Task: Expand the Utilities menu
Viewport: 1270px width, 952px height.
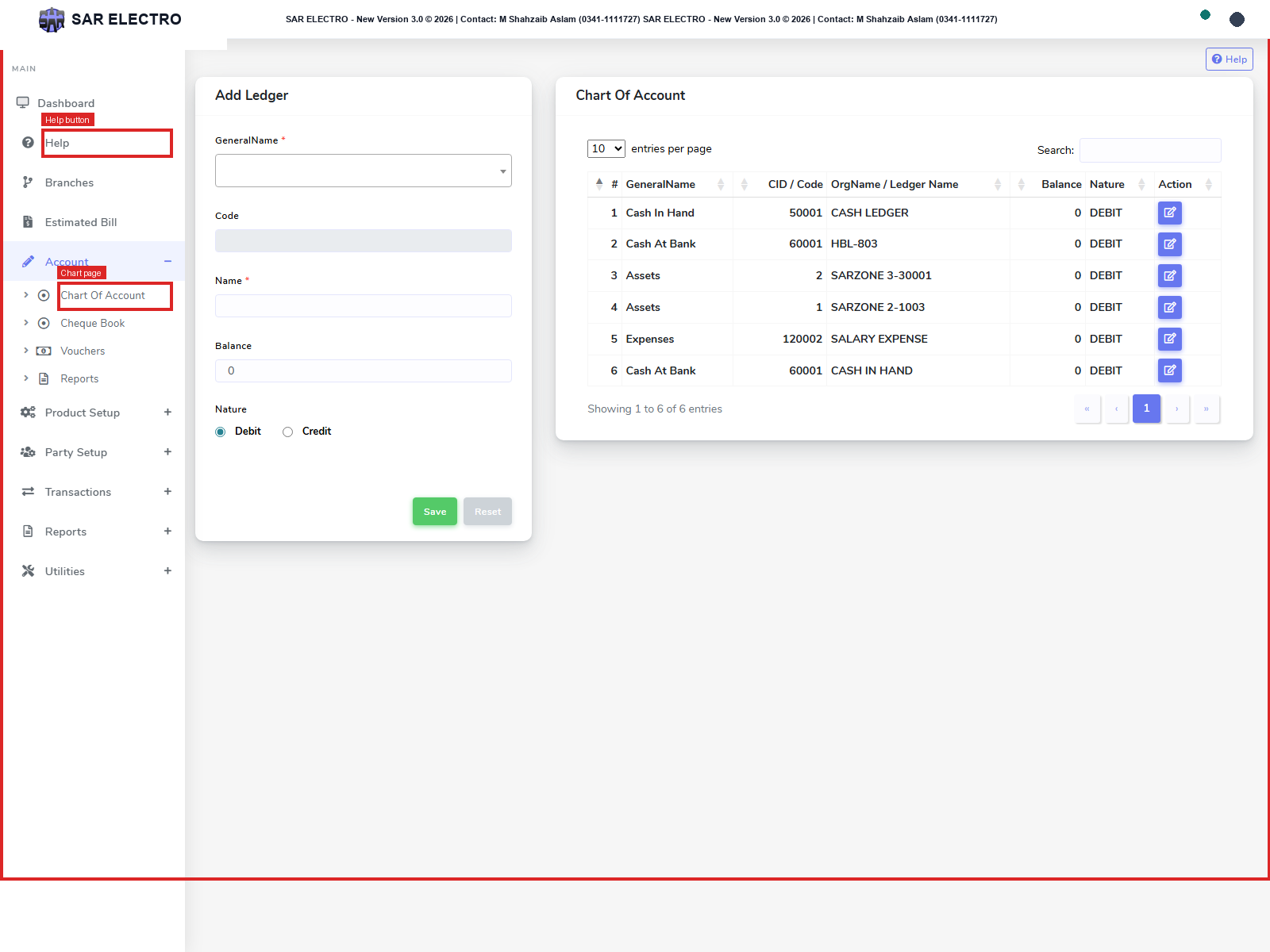Action: click(x=167, y=570)
